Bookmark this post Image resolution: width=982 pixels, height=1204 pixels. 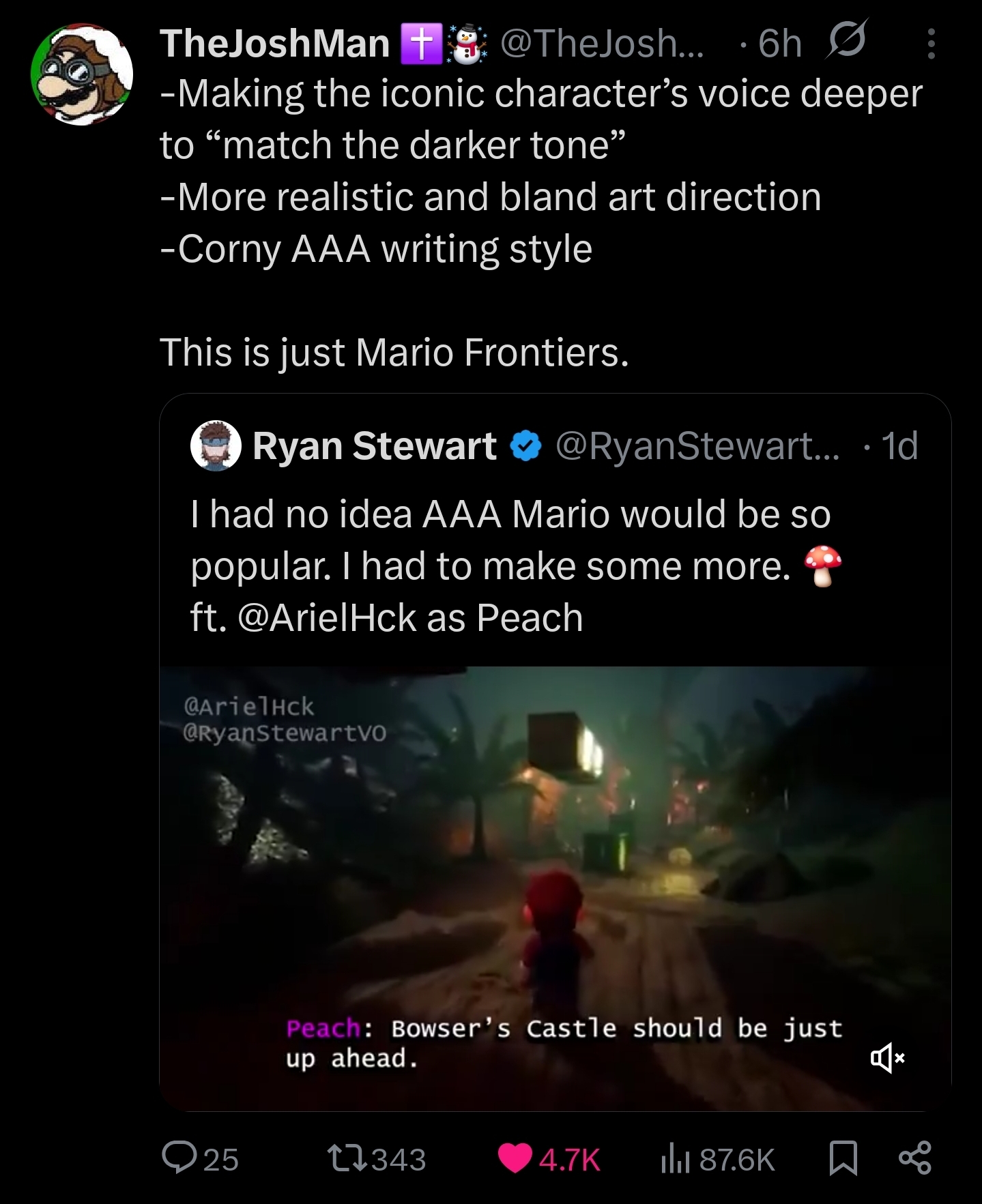click(843, 1158)
